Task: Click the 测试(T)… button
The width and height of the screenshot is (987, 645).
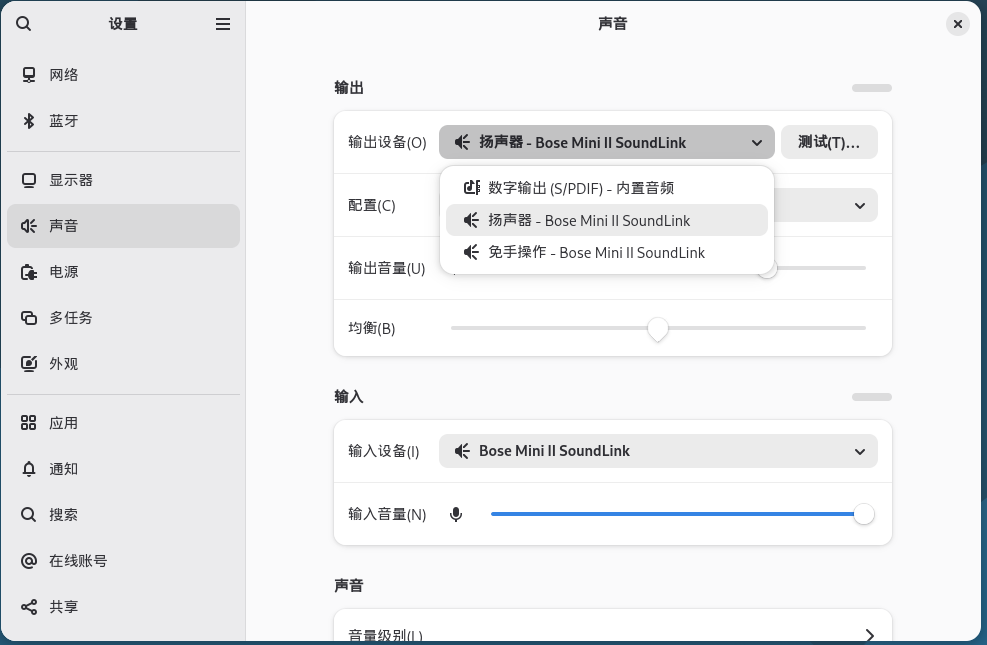Action: [x=829, y=142]
